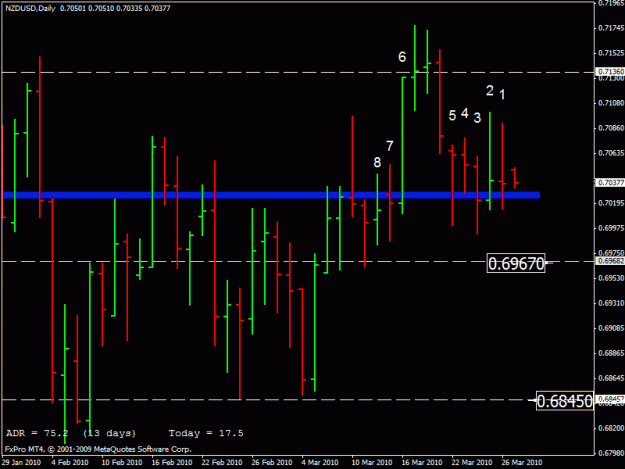Click the 0.69085 price axis label

(x=611, y=328)
